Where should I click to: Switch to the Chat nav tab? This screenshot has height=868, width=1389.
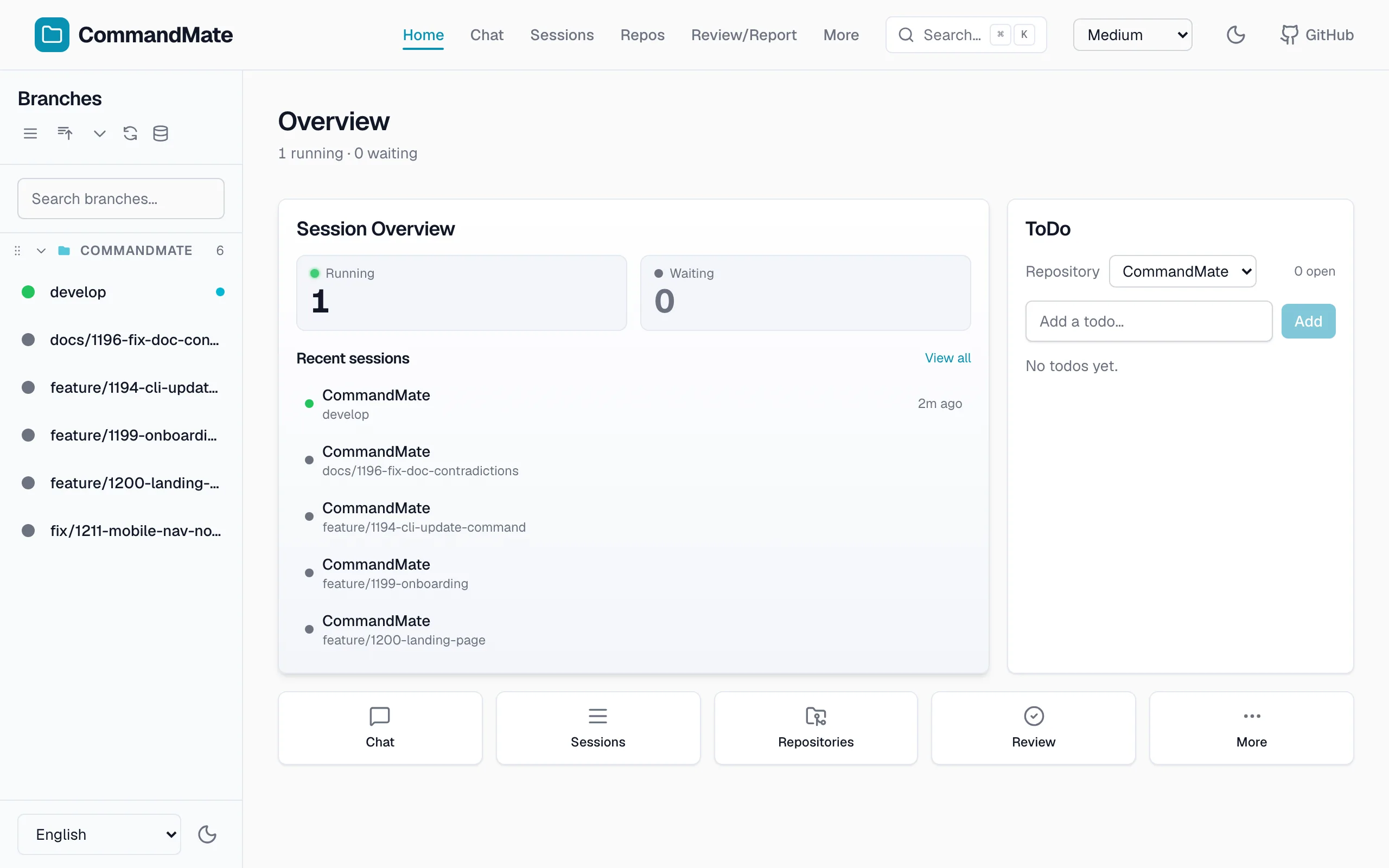click(487, 35)
